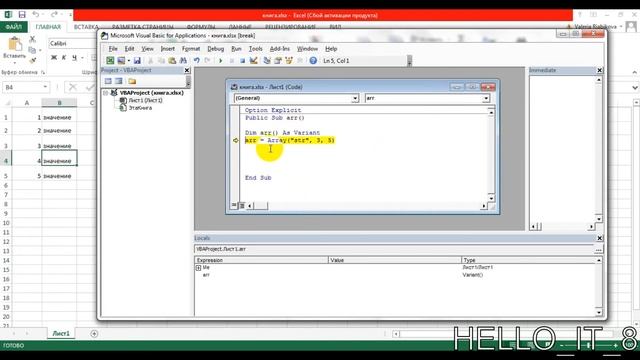Click Excel Cut scissors icon
This screenshot has height=360, width=640.
(32, 39)
